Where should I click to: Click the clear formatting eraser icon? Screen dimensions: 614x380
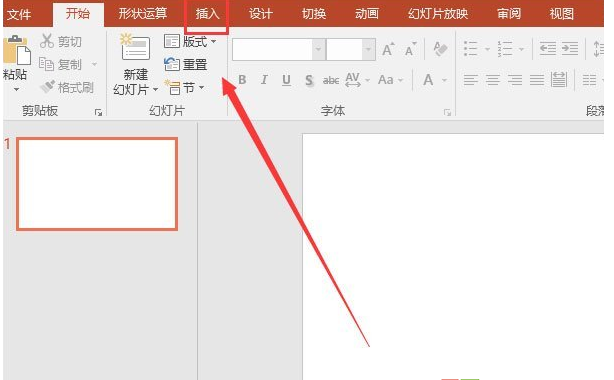pyautogui.click(x=441, y=49)
